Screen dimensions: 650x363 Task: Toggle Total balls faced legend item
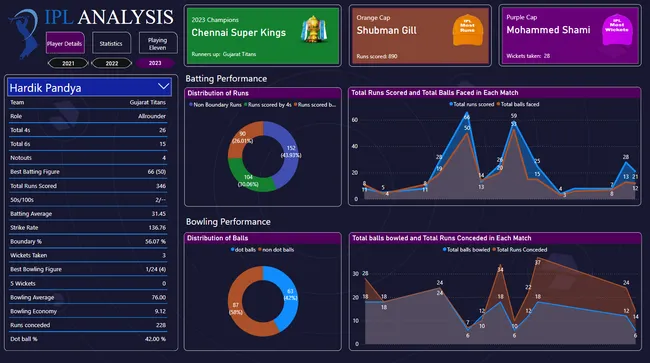518,104
